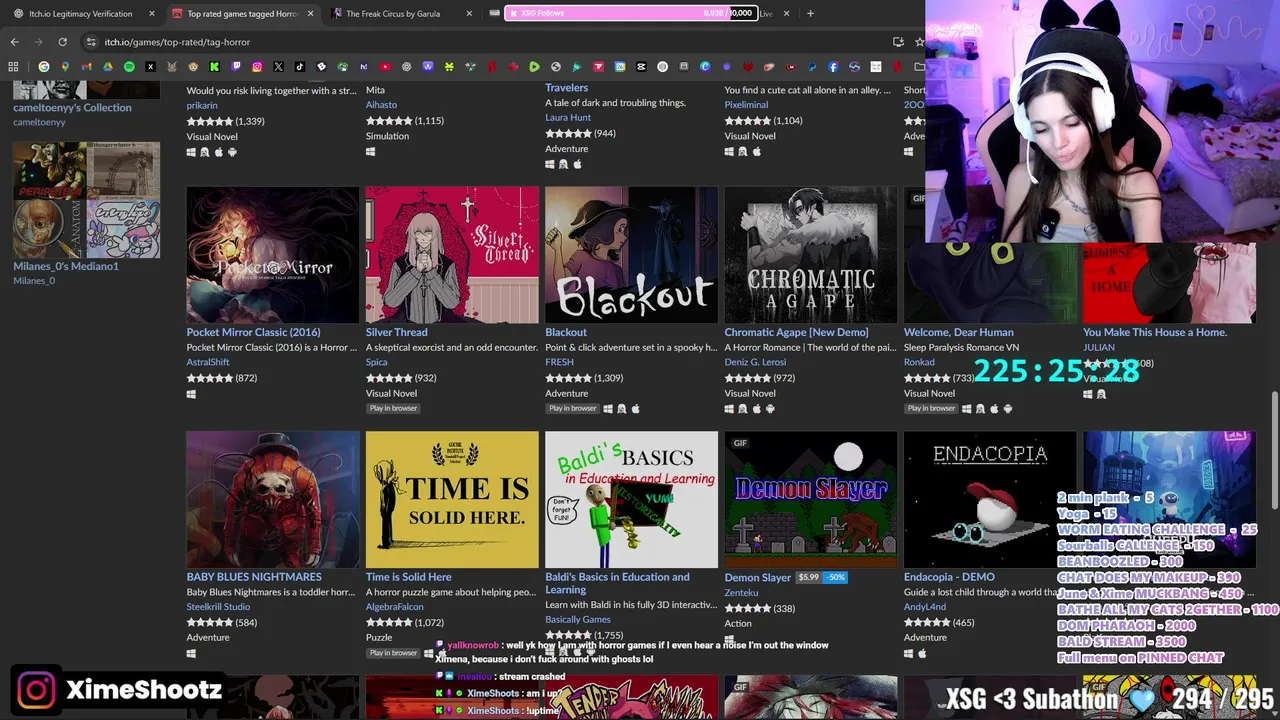Open the Google Drive bookmark icon
This screenshot has height=720, width=1280.
tap(108, 67)
